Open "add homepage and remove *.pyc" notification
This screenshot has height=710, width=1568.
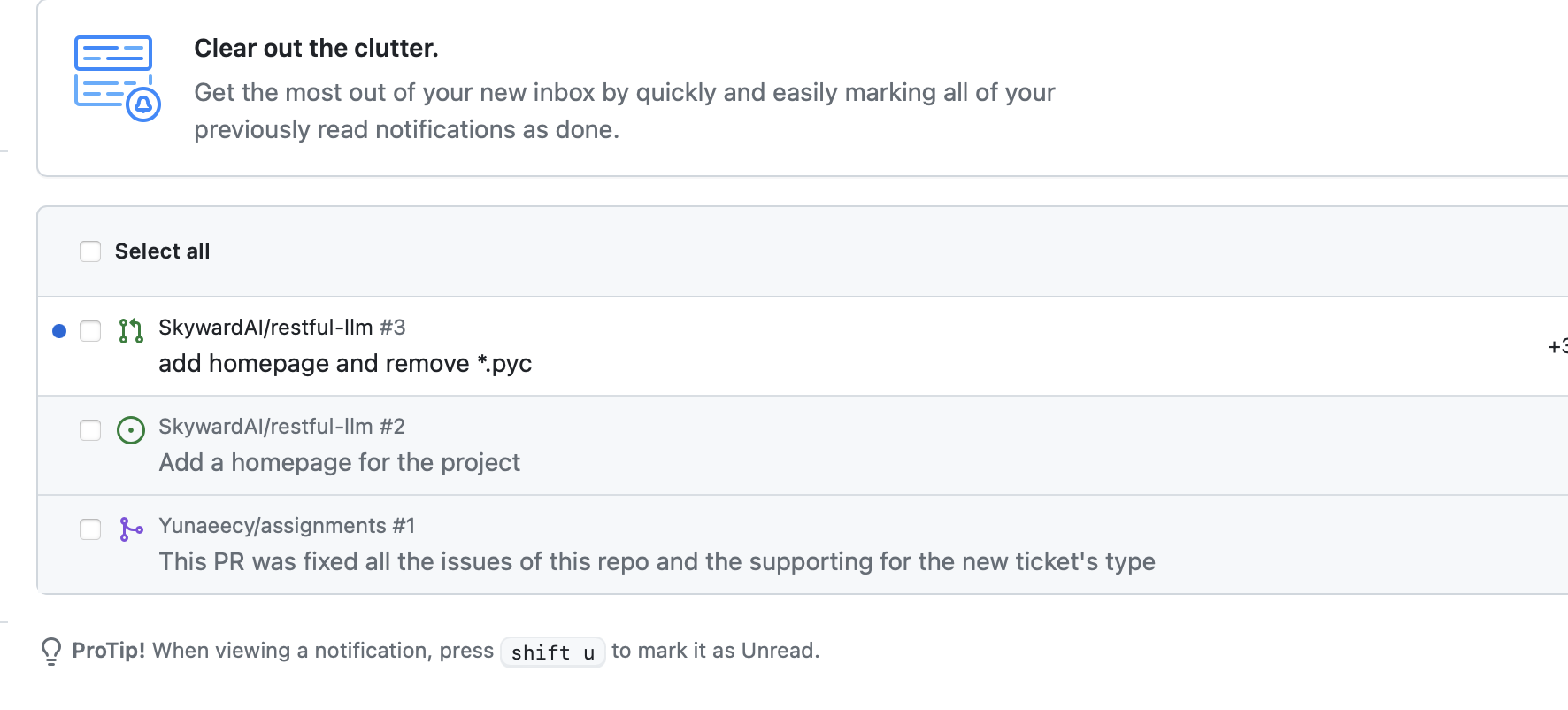(345, 364)
